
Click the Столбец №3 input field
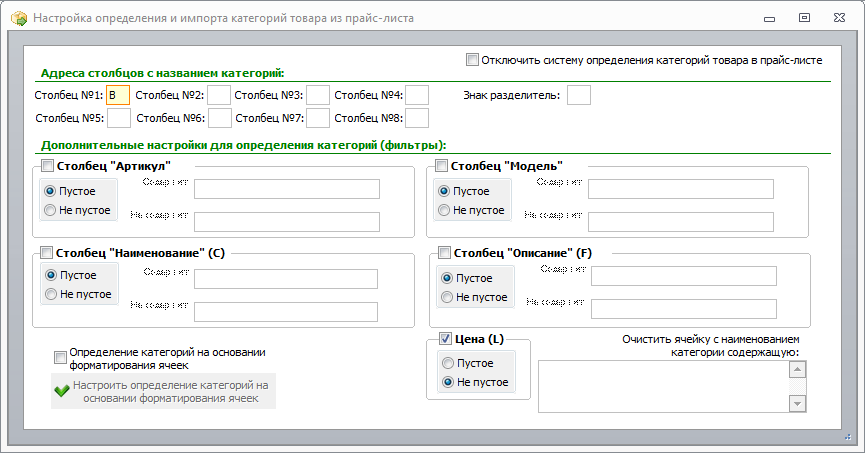(318, 95)
